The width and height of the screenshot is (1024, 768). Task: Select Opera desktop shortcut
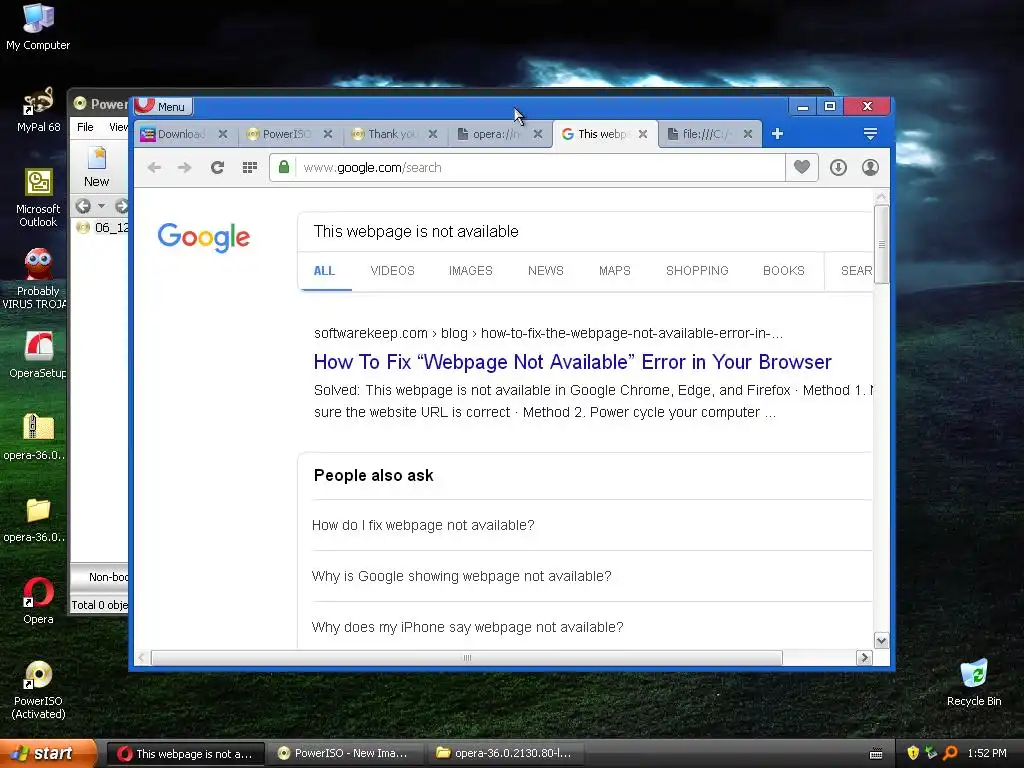(38, 601)
